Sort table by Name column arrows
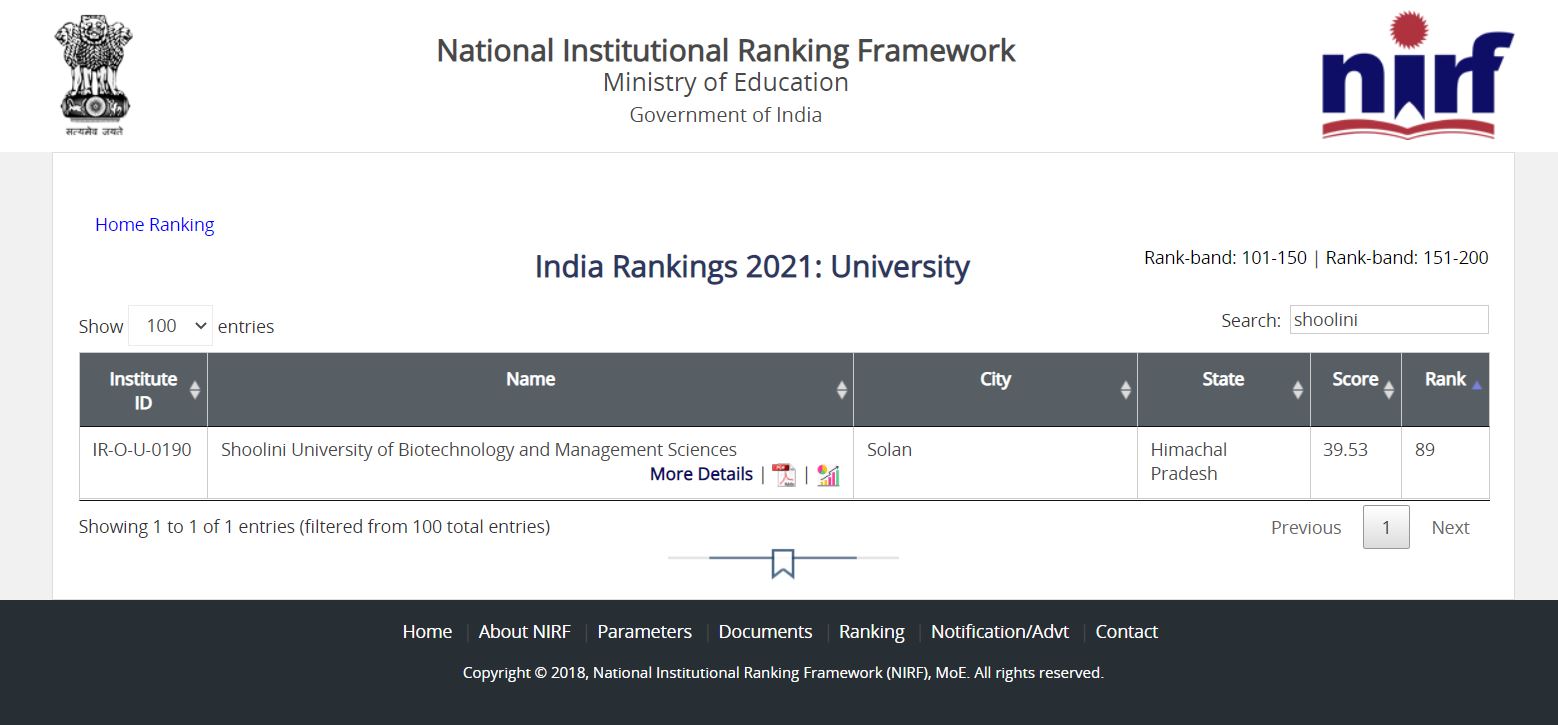 (842, 390)
